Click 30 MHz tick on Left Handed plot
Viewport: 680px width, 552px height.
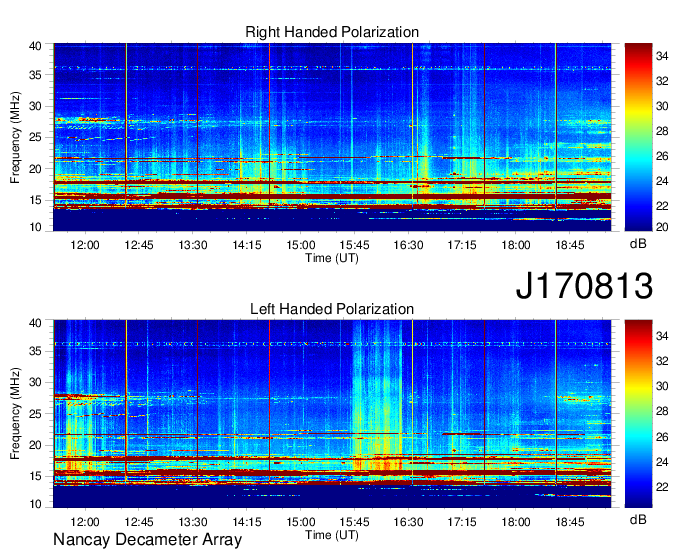(x=35, y=382)
